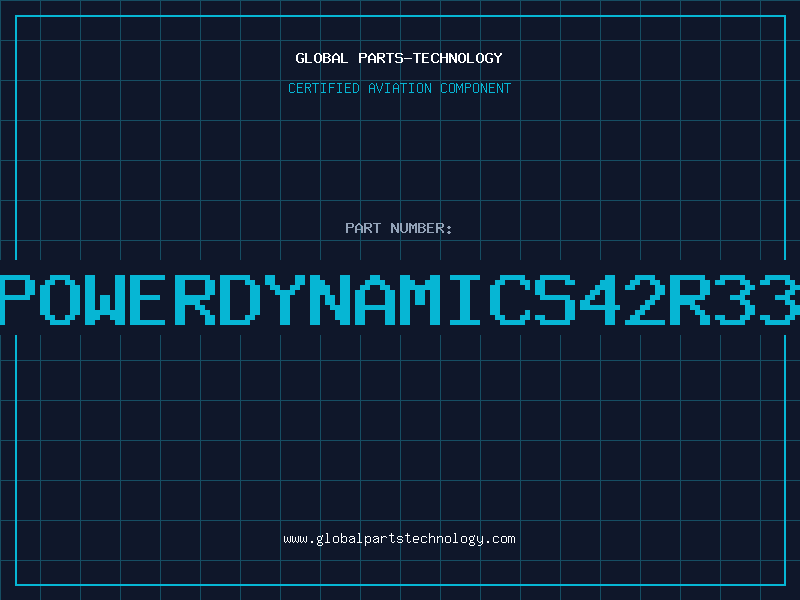Screen dimensions: 800x600
Task: Select the CERTIFIED AVIATION COMPONENT subtitle
Action: click(x=399, y=88)
